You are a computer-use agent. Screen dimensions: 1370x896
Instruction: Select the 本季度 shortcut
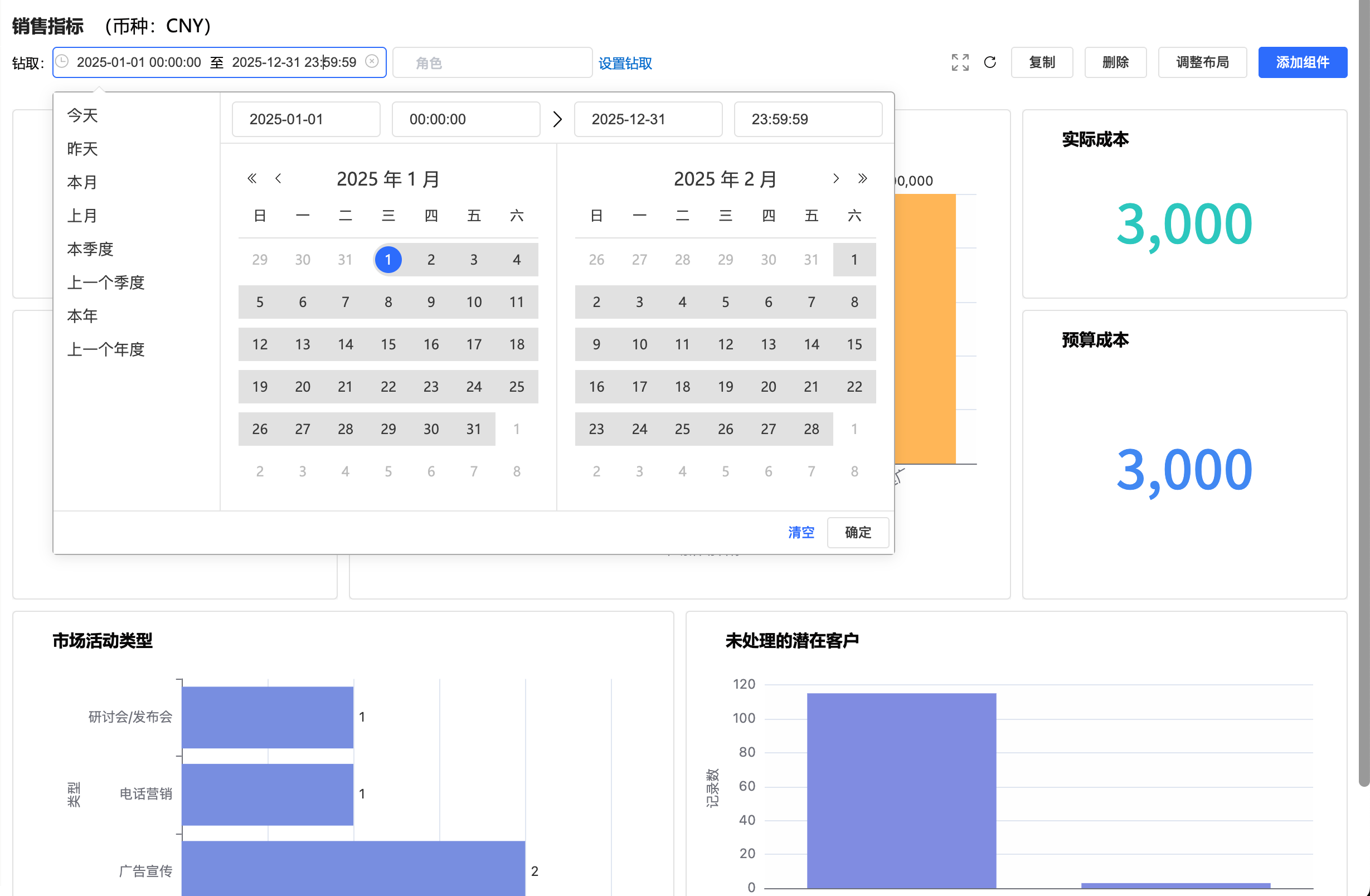pyautogui.click(x=90, y=249)
